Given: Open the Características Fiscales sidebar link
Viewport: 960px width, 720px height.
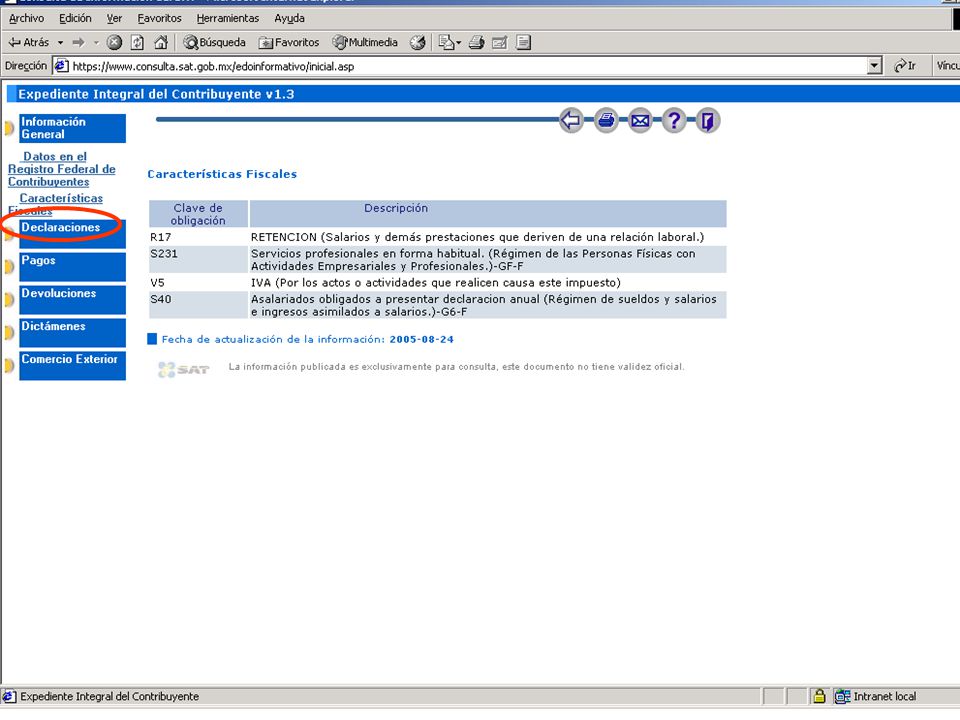Looking at the screenshot, I should click(x=55, y=204).
